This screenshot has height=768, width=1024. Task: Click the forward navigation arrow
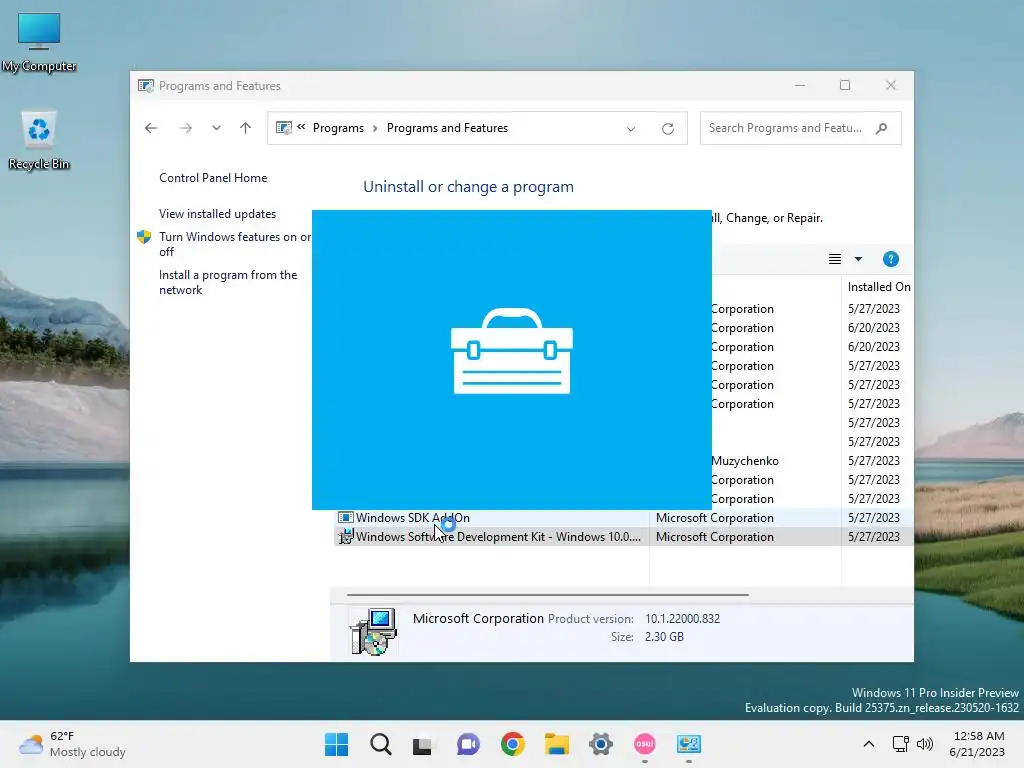[185, 128]
